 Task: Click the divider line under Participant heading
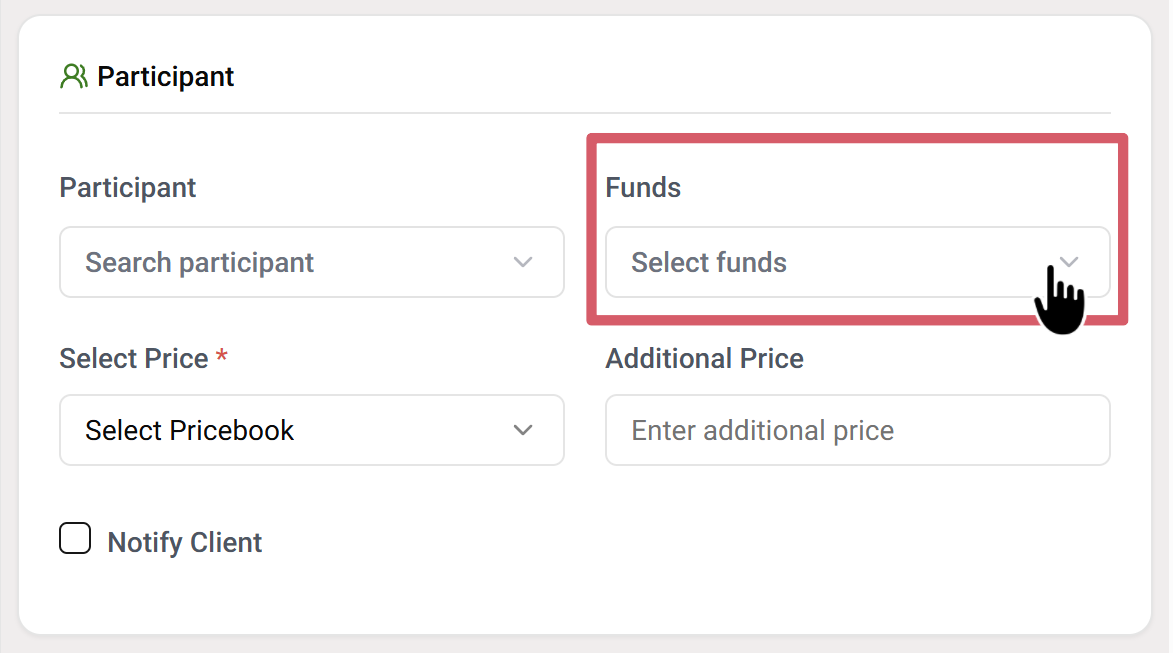tap(584, 113)
